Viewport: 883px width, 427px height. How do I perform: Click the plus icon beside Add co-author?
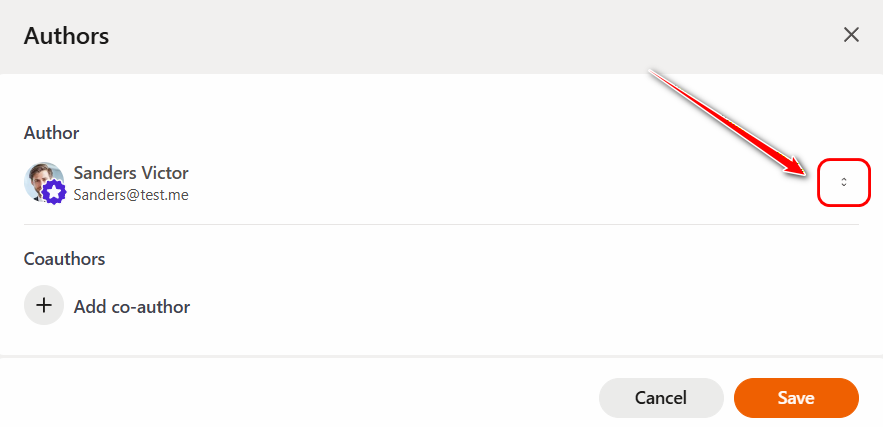click(x=44, y=306)
